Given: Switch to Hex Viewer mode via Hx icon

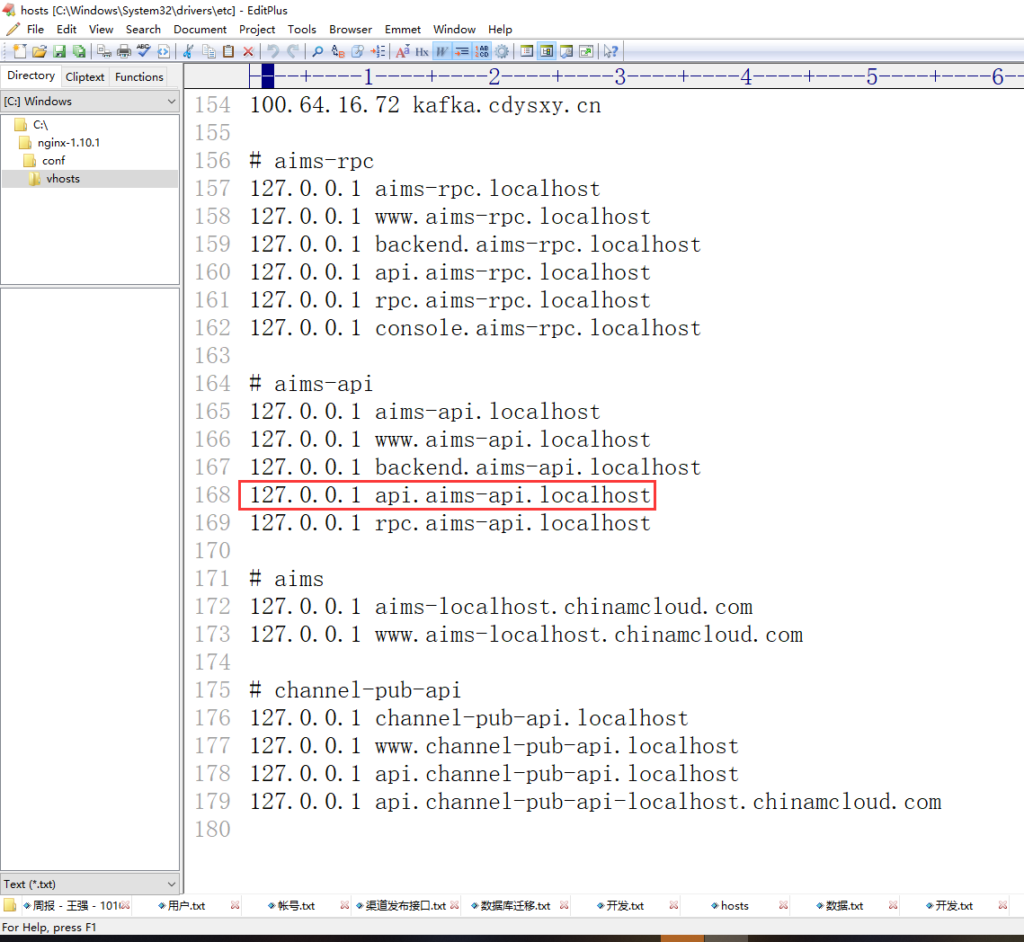Looking at the screenshot, I should point(422,51).
